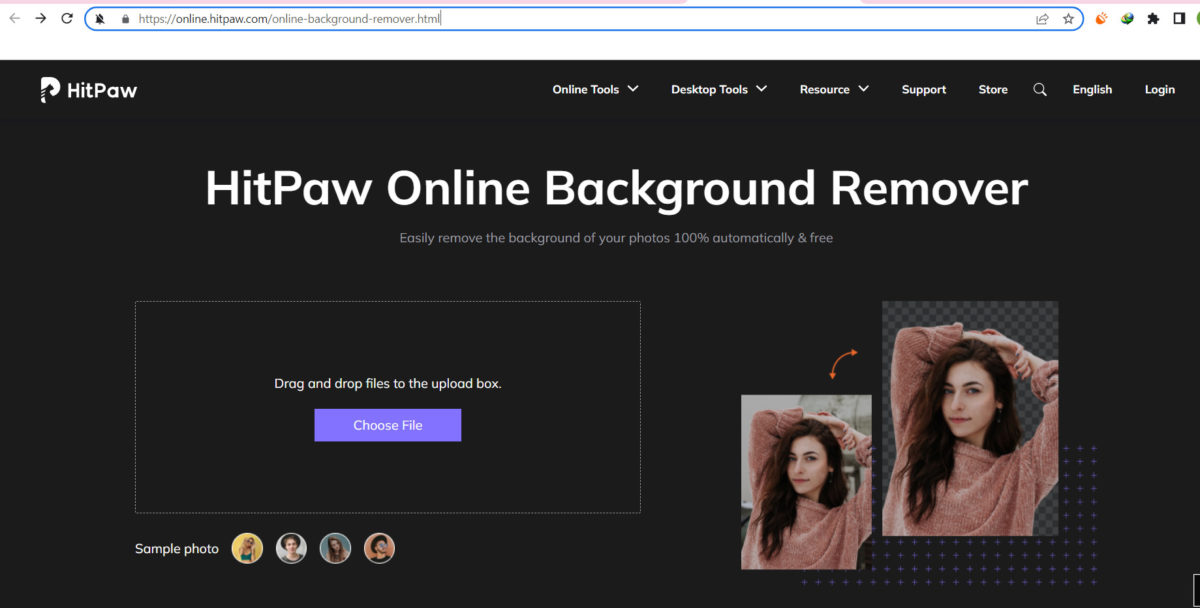
Task: Expand the Online Tools dropdown
Action: point(595,90)
